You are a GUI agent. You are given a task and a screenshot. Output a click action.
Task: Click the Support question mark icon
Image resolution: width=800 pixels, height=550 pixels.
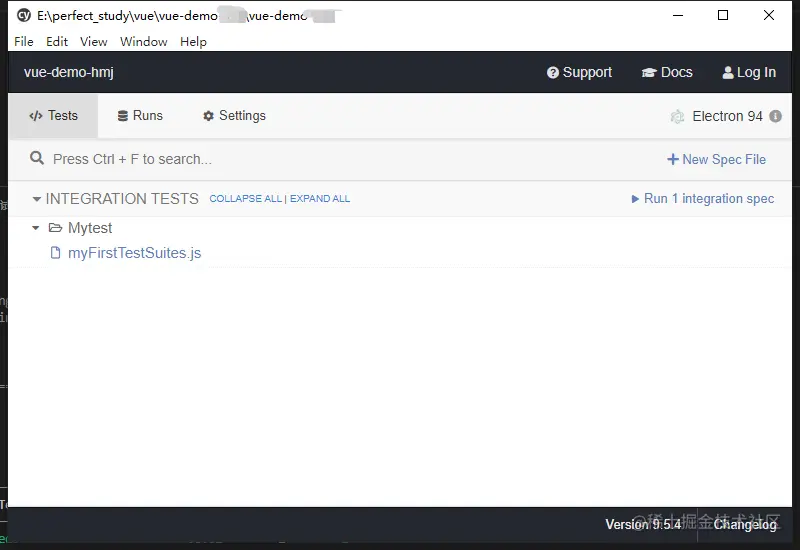(553, 72)
